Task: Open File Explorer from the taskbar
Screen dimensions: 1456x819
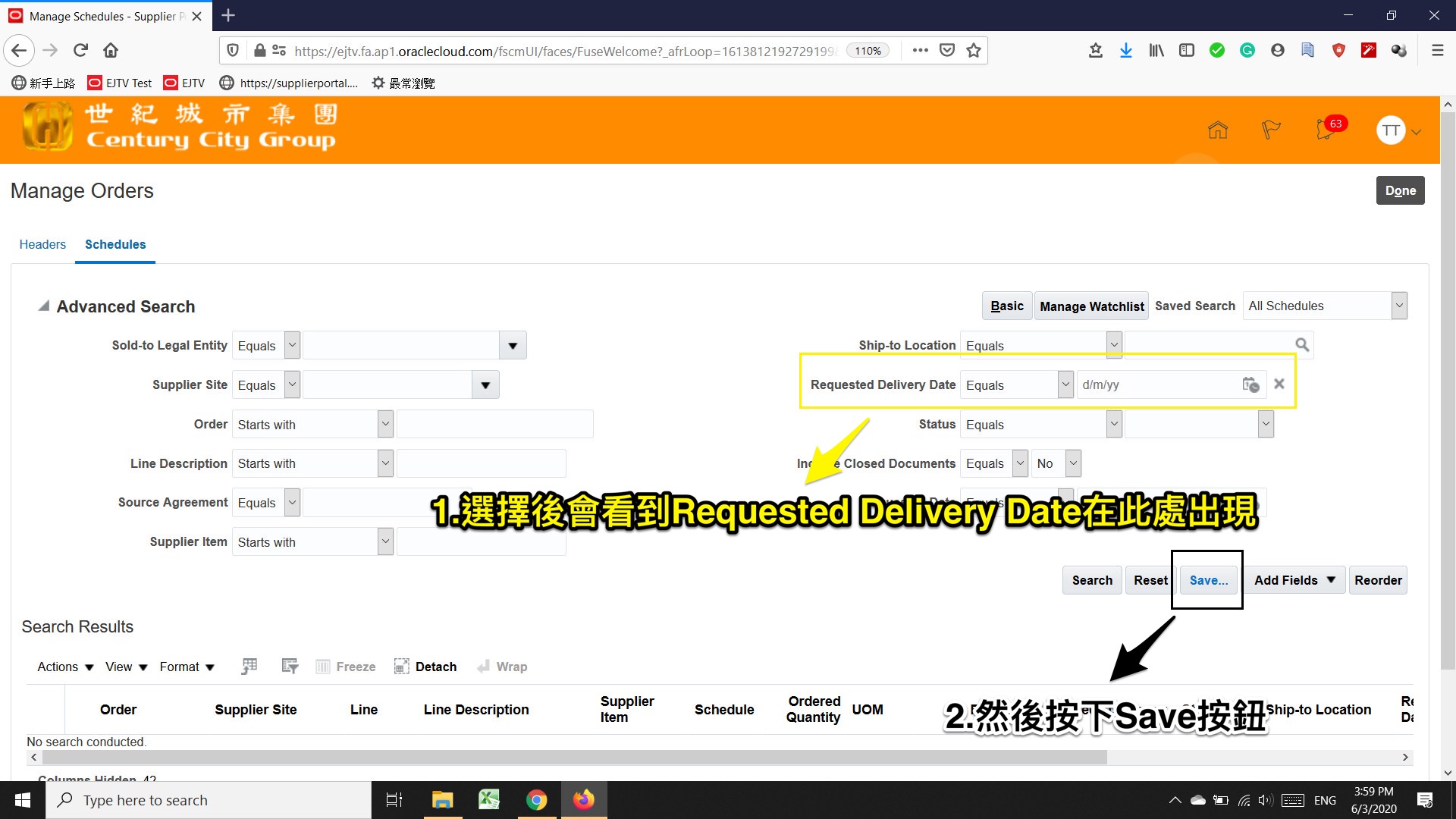Action: (442, 800)
